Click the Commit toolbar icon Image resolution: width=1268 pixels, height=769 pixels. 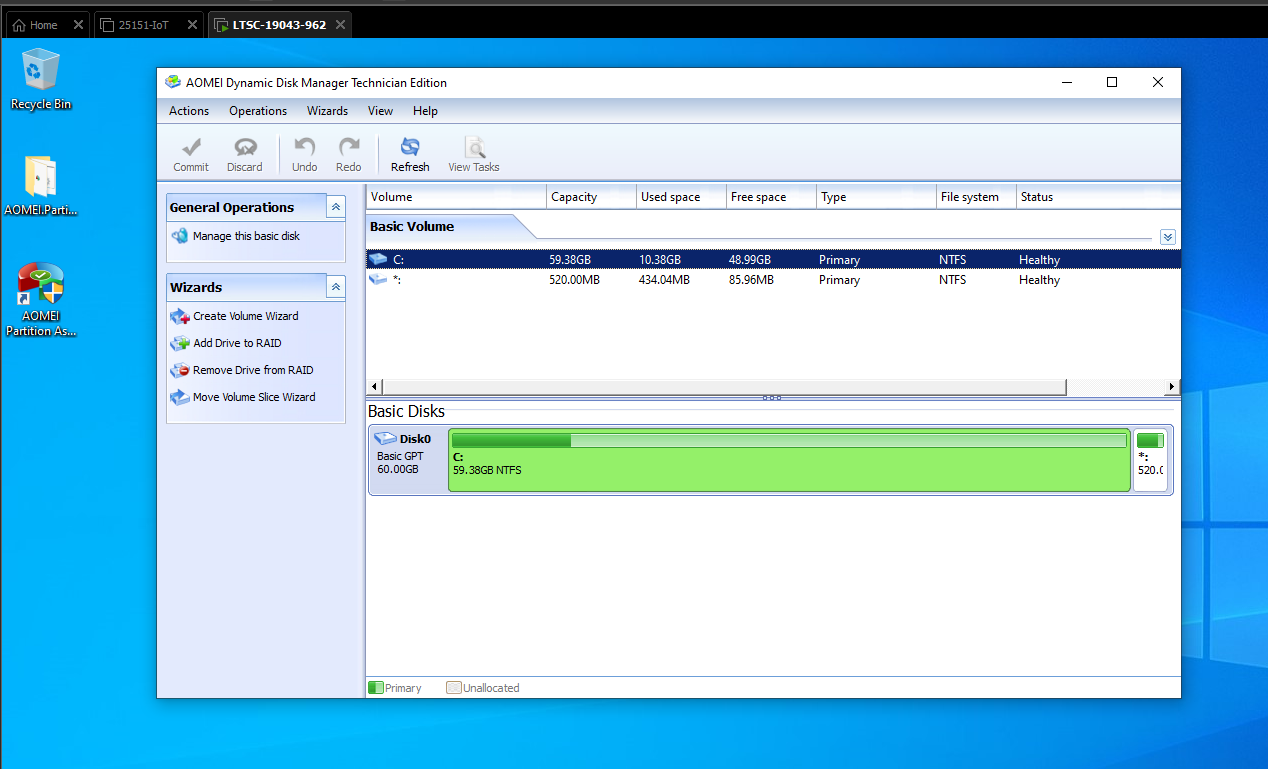[x=191, y=147]
